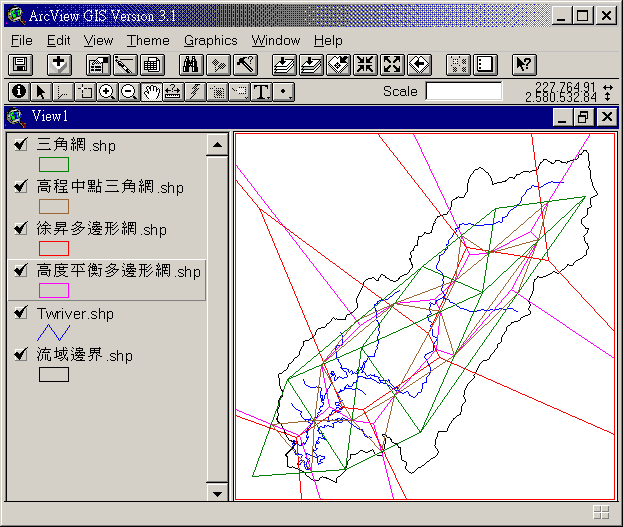Select the Draw Point tool
Screen dimensions: 623x527
(284, 92)
